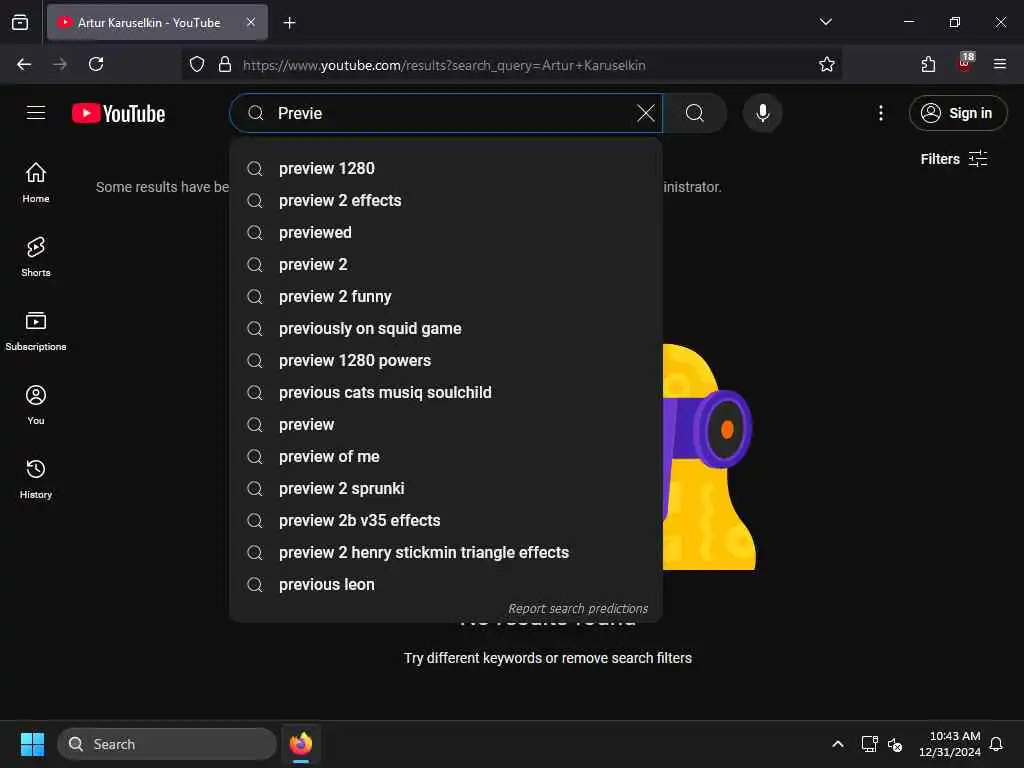Click the magnifier search button
1024x768 pixels.
pyautogui.click(x=695, y=113)
